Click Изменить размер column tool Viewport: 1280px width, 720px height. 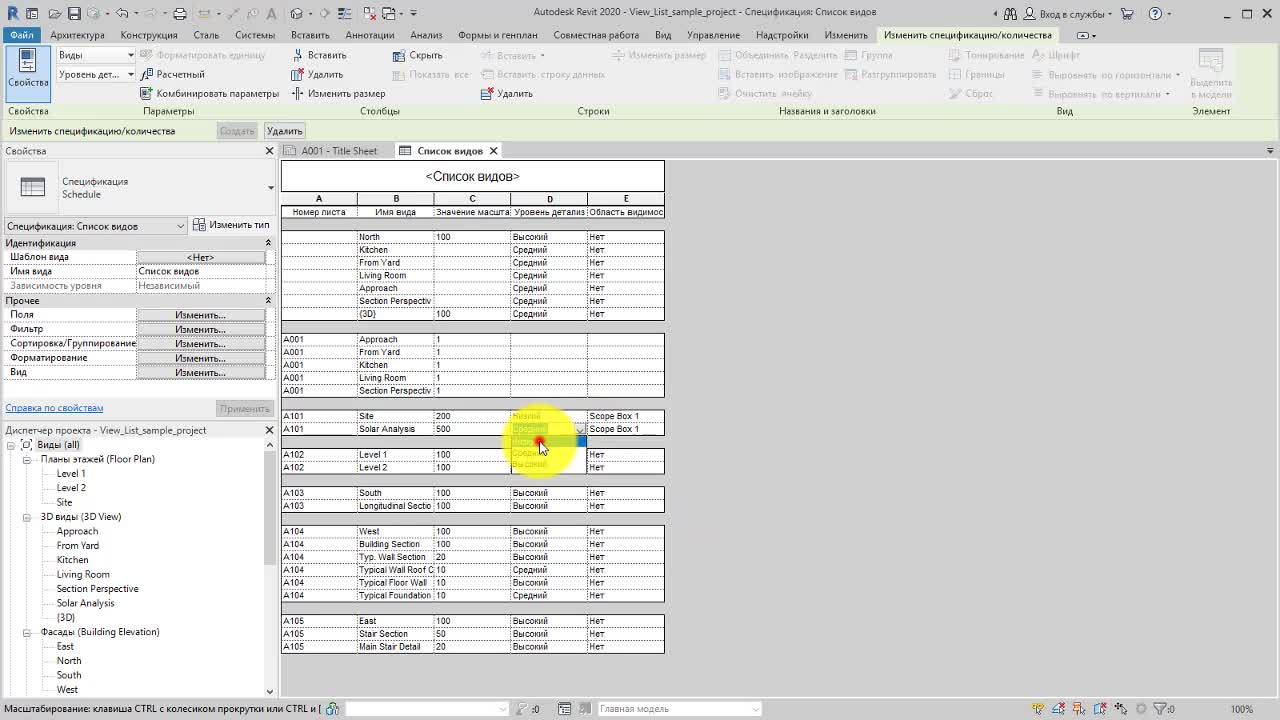338,93
